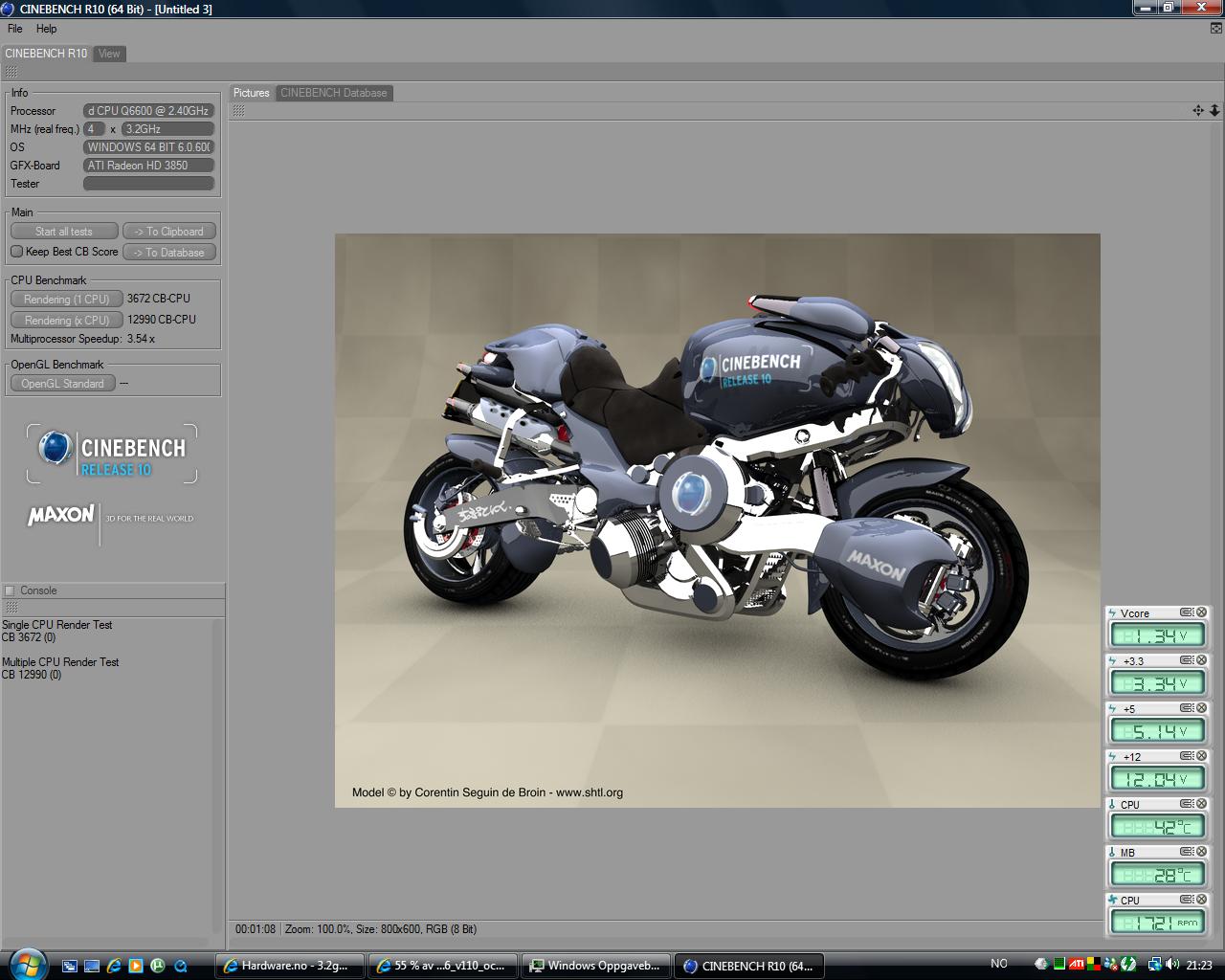Viewport: 1225px width, 980px height.
Task: Click the To Clipboard button
Action: pos(168,232)
